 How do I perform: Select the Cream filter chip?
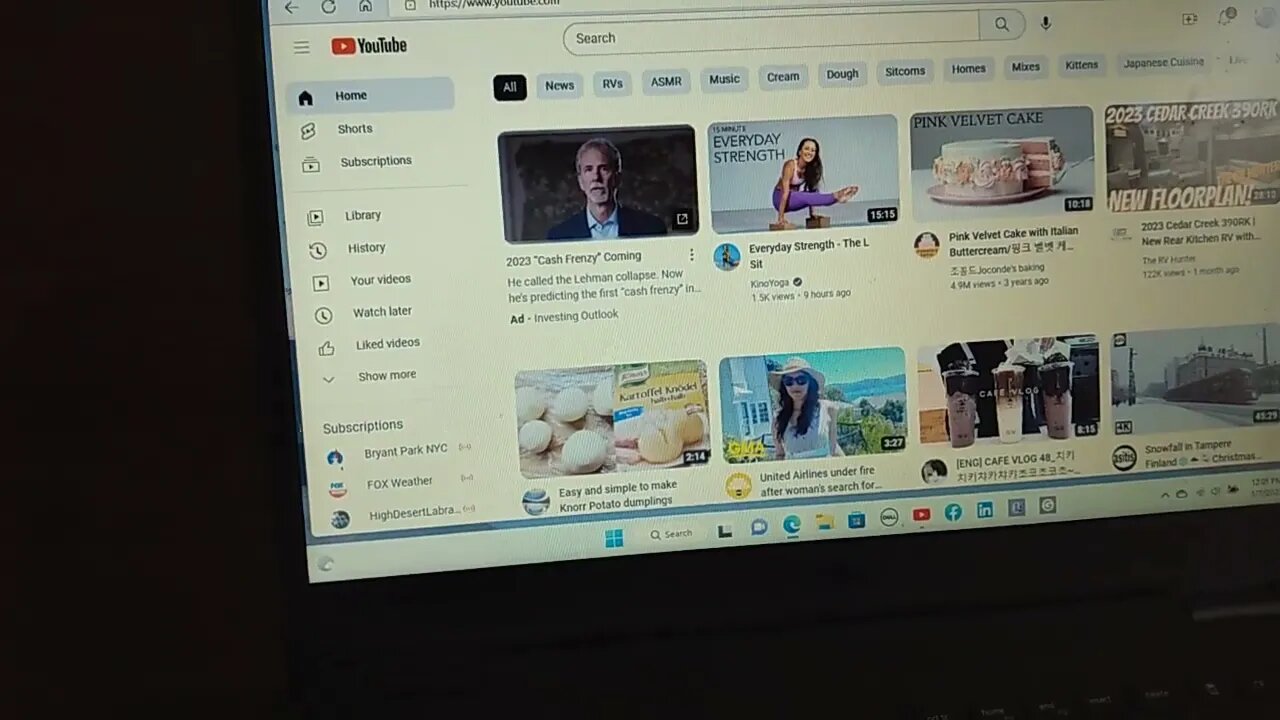pyautogui.click(x=783, y=76)
